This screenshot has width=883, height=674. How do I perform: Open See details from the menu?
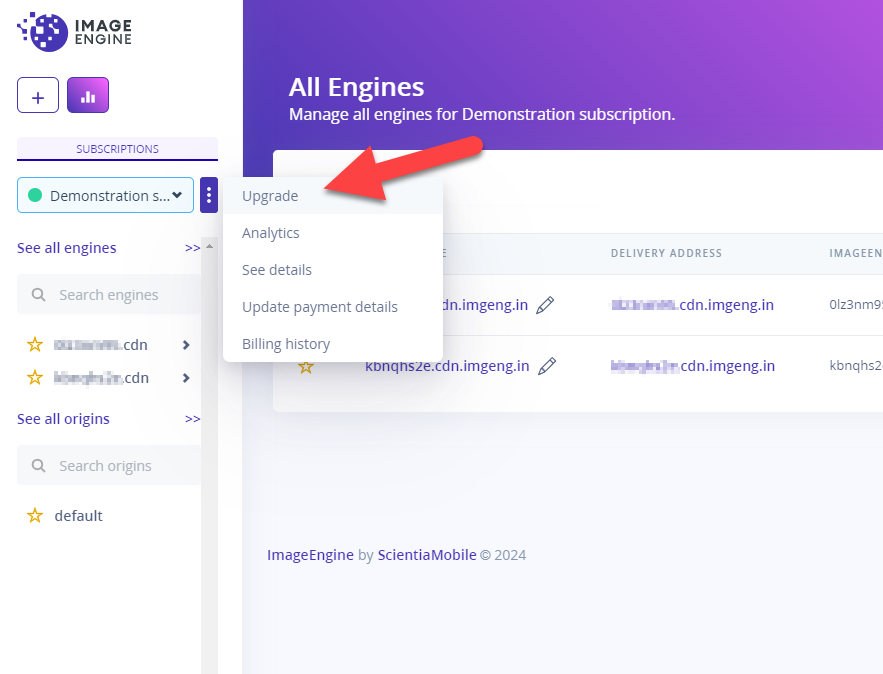pyautogui.click(x=333, y=270)
